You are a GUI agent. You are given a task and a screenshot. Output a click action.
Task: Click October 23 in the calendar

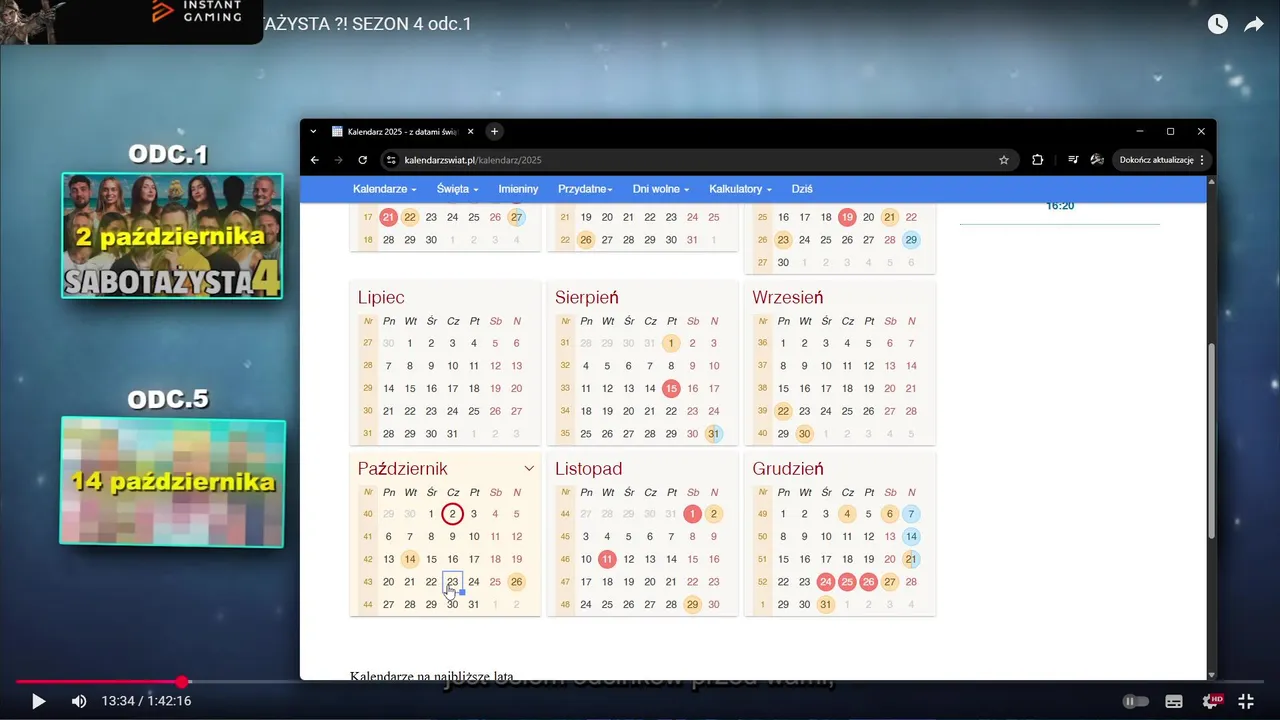coord(453,582)
